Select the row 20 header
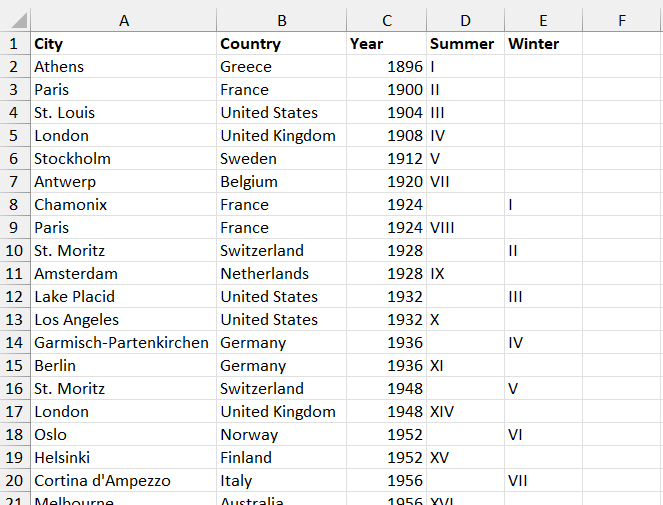 coord(14,481)
